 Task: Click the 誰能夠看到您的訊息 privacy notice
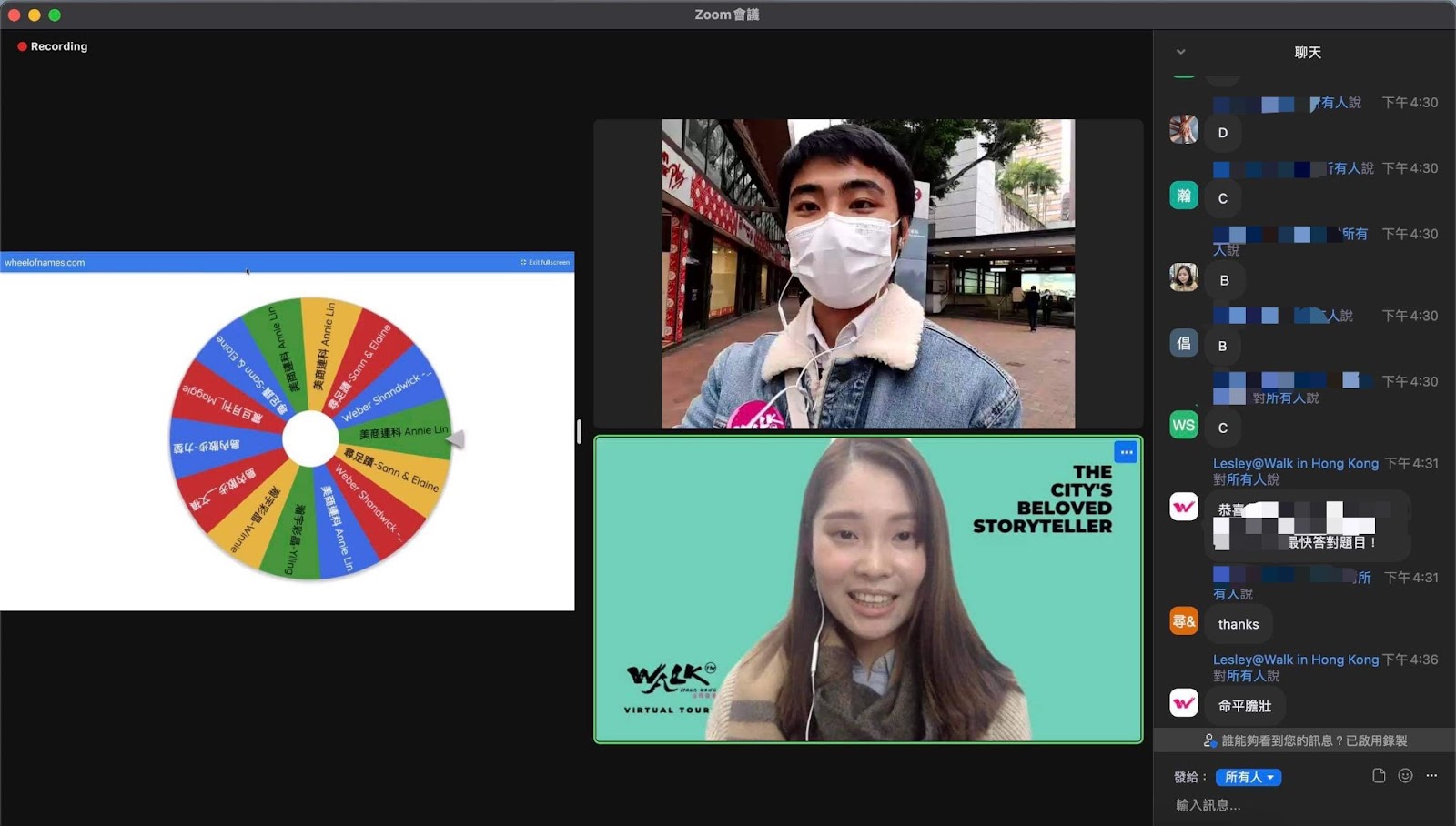click(x=1305, y=740)
